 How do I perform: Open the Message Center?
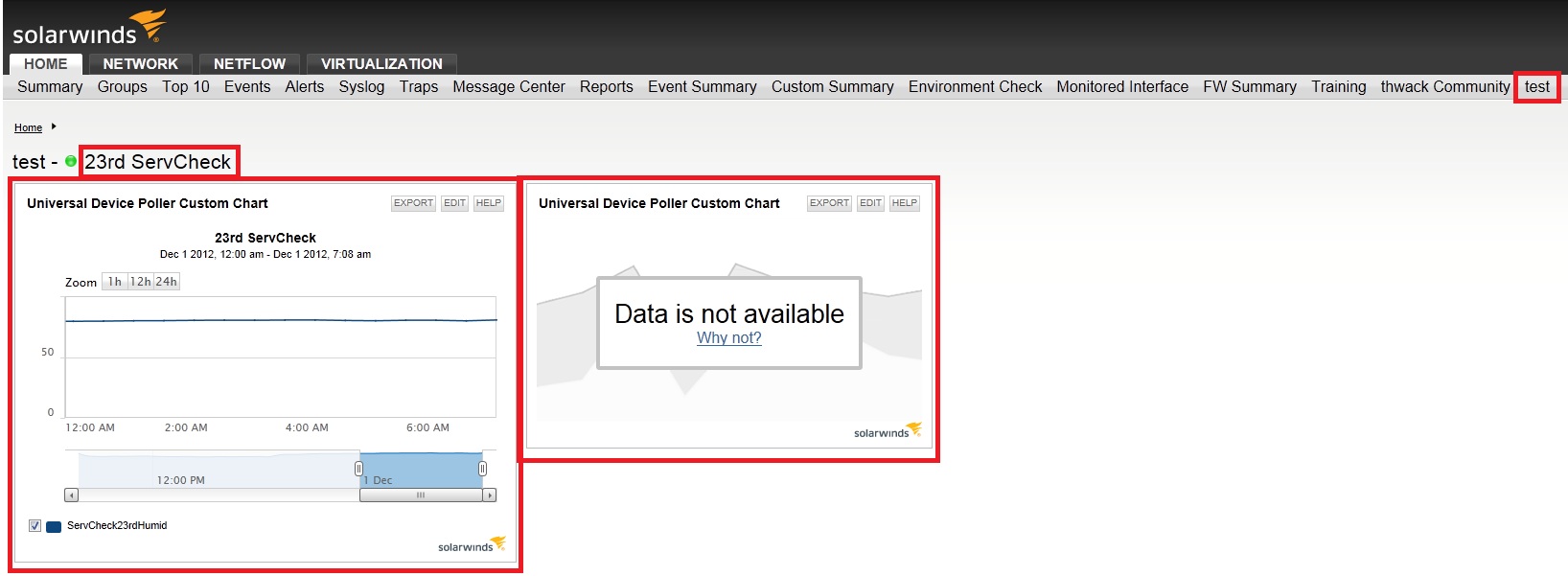509,86
